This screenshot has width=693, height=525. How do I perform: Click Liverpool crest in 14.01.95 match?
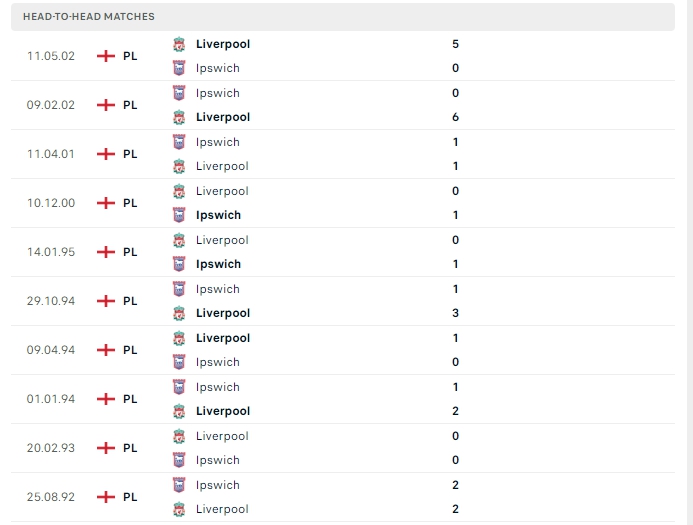[179, 240]
